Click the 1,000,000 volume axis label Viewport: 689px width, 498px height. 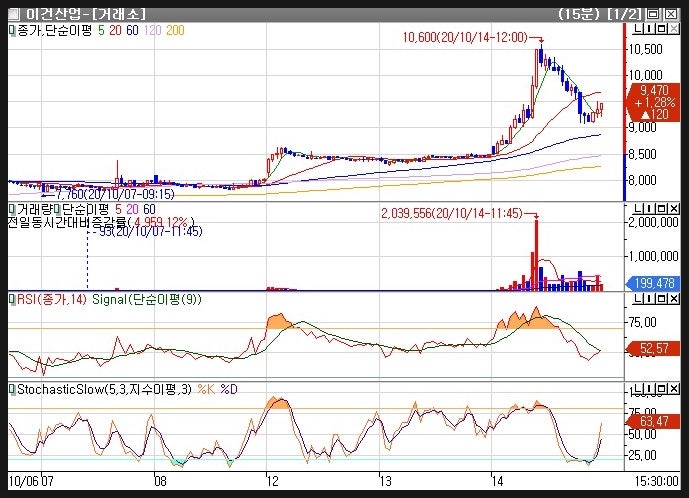coord(654,256)
